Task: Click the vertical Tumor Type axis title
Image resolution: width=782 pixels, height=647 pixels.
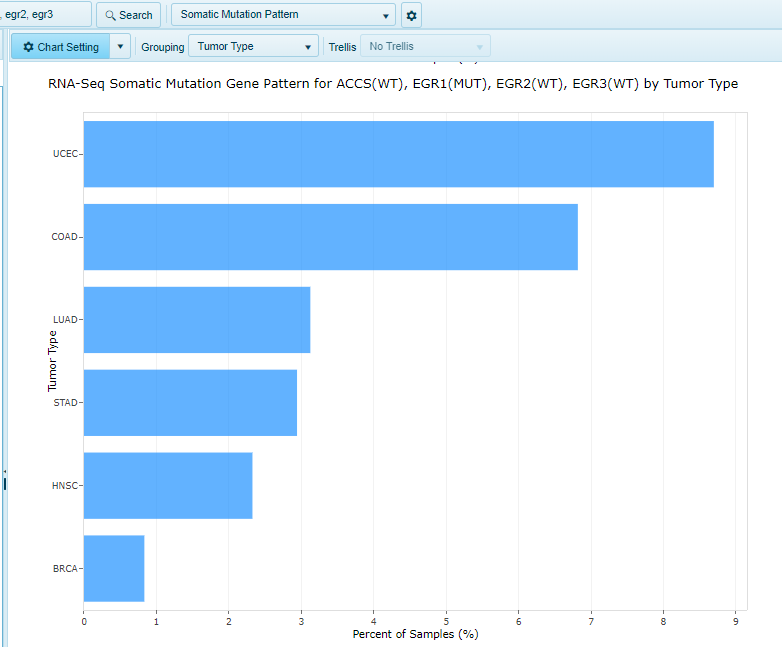Action: [x=52, y=361]
